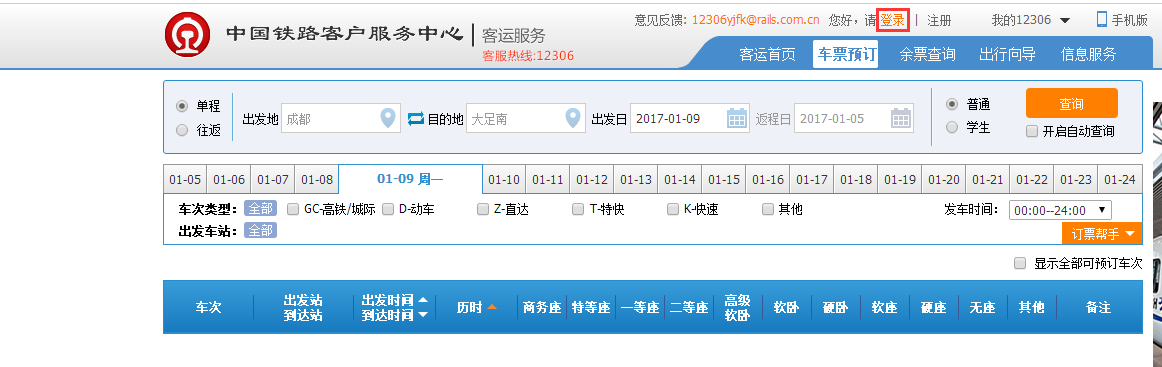Select date tab 01-15
Viewport: 1162px width, 367px height.
pyautogui.click(x=724, y=179)
